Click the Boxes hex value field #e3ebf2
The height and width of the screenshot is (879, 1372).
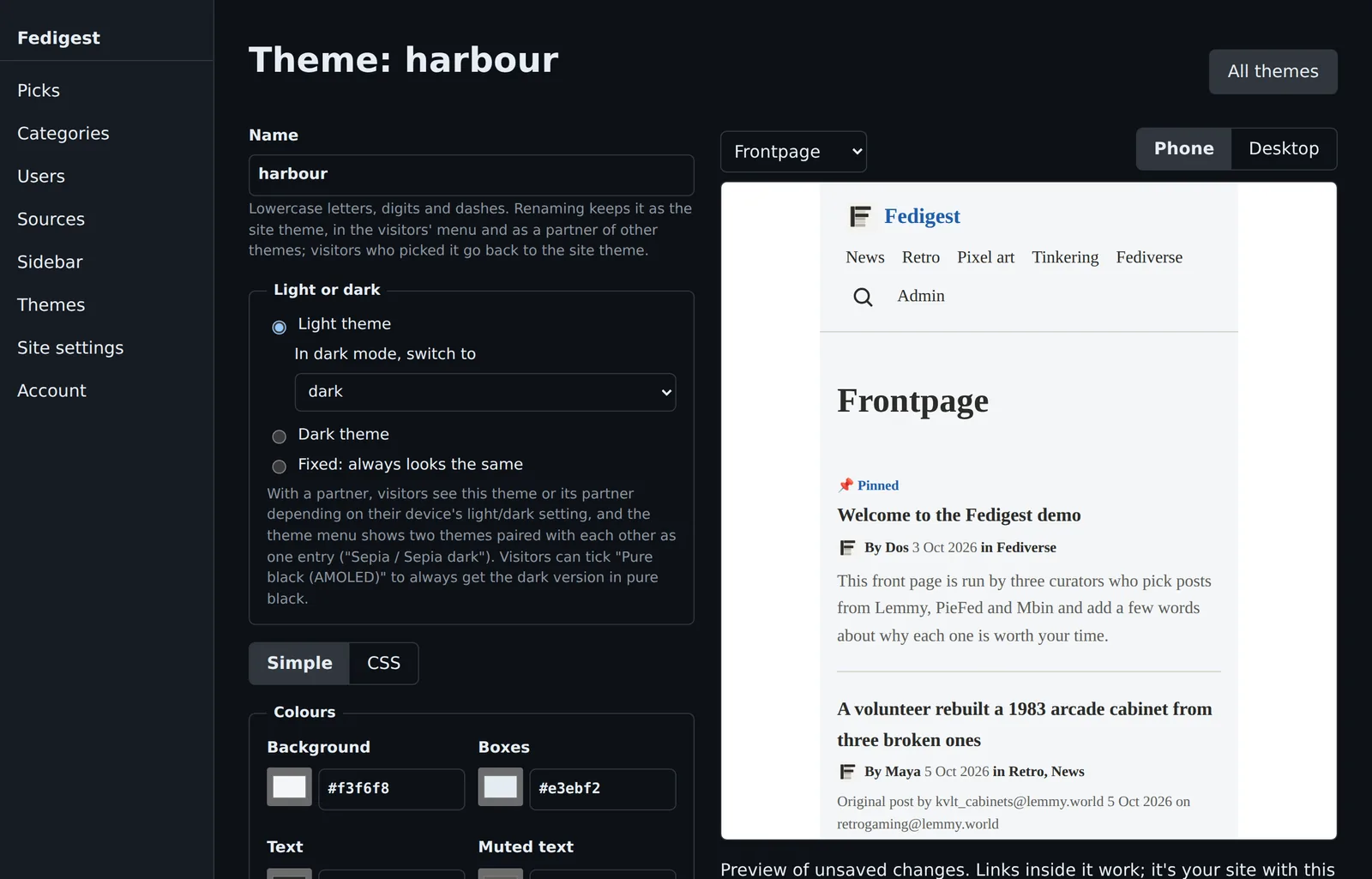tap(602, 789)
